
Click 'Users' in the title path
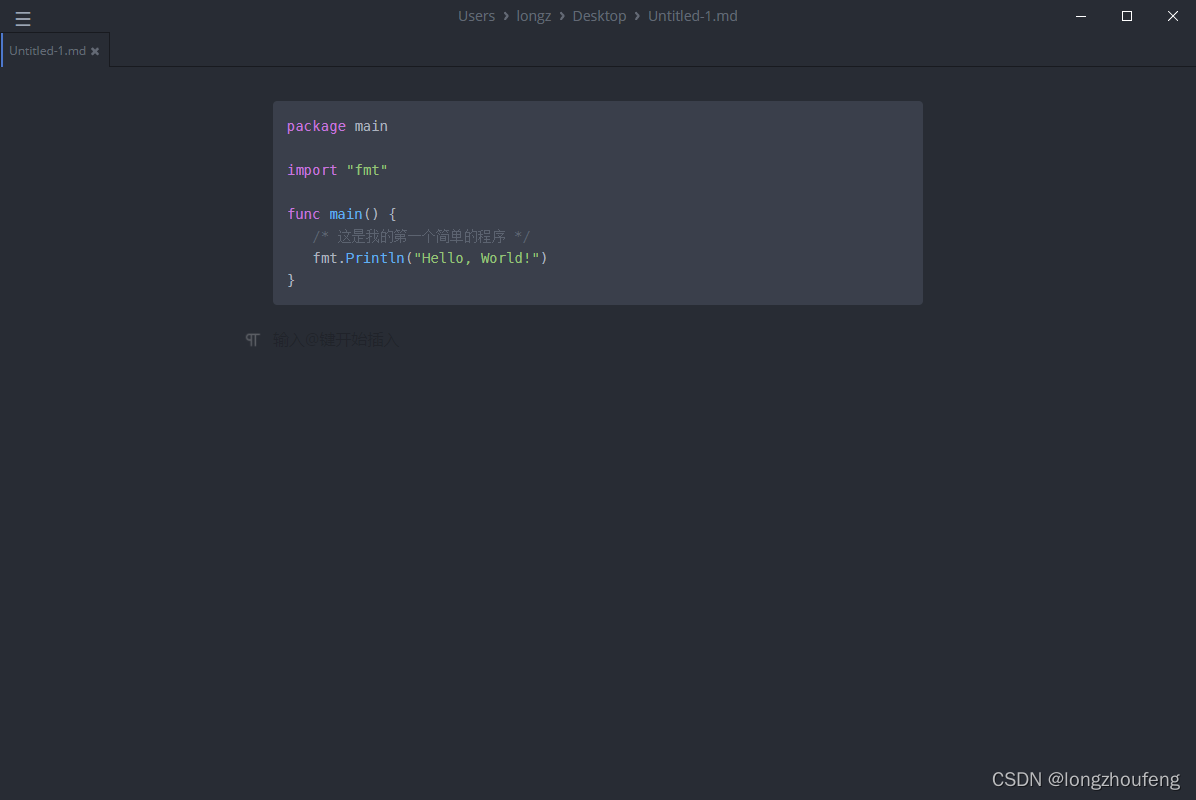pos(476,16)
